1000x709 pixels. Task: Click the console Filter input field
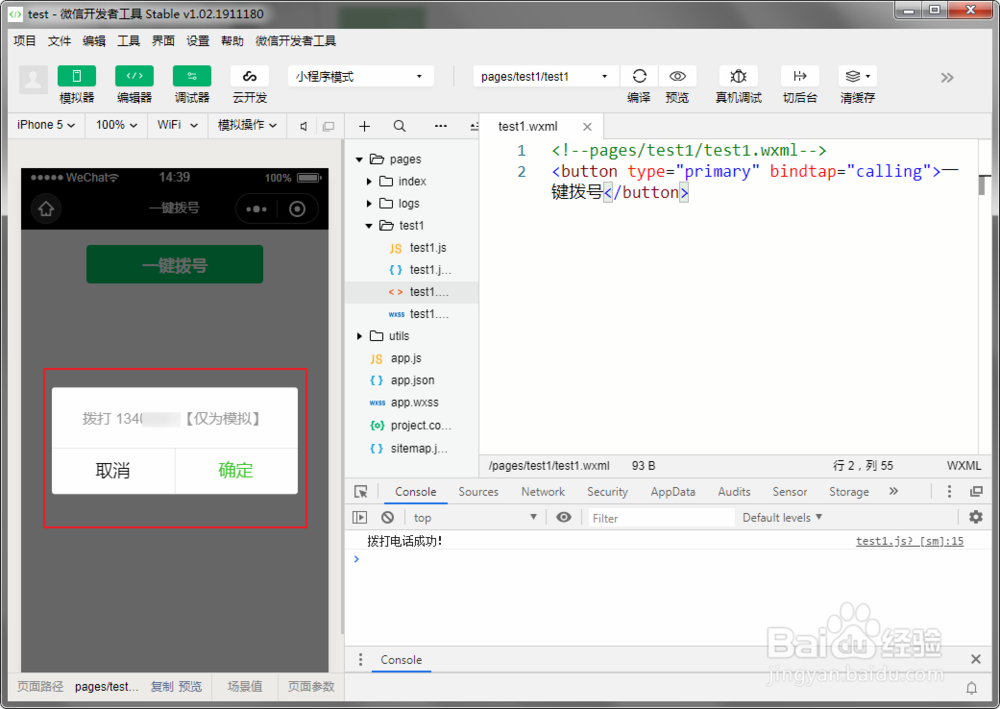[661, 518]
